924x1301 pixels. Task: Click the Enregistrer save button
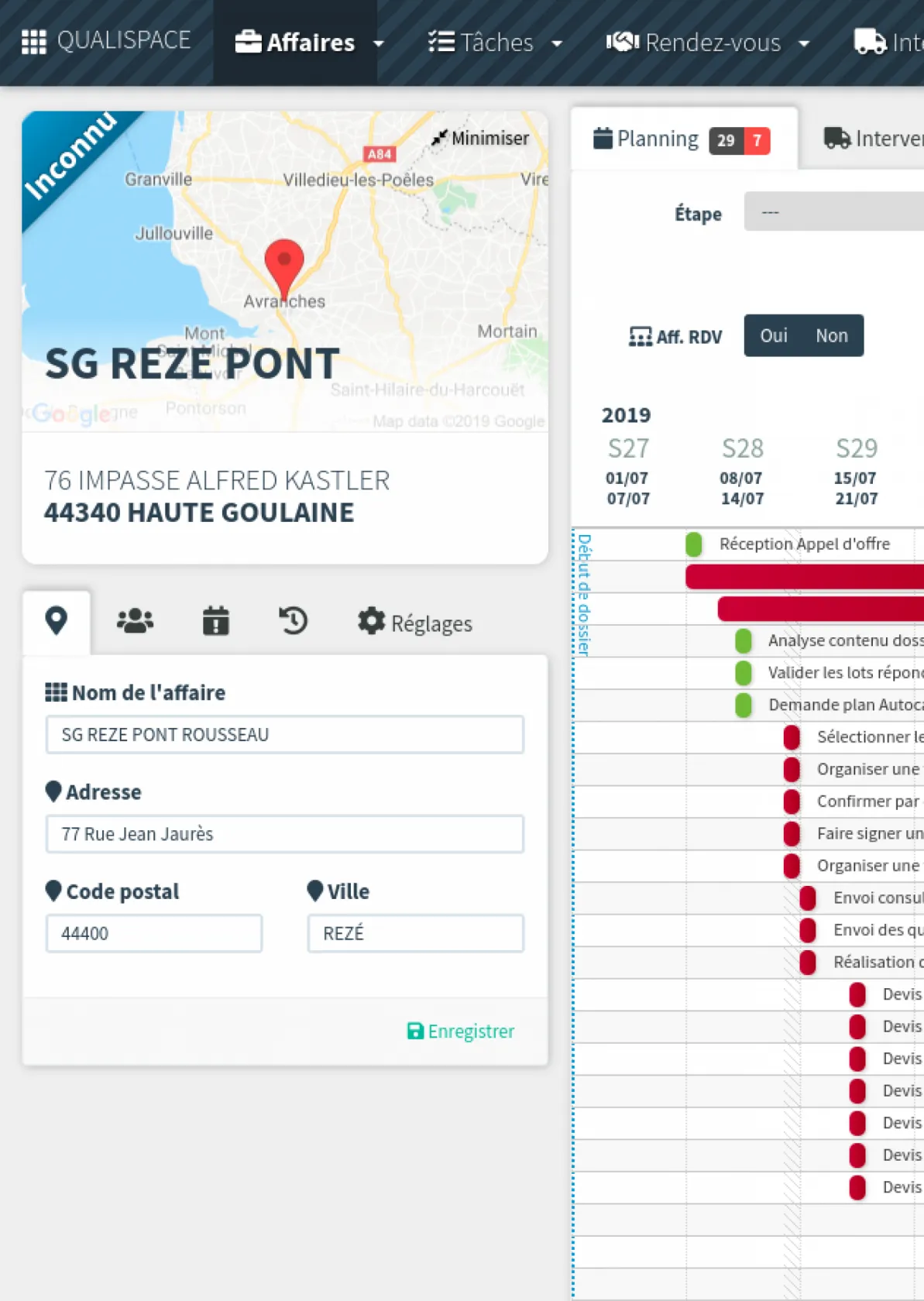(461, 1031)
